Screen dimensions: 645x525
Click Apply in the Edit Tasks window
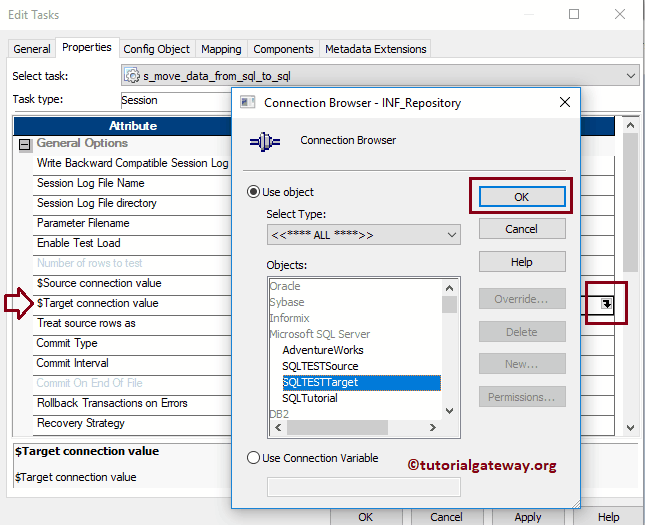tap(528, 517)
